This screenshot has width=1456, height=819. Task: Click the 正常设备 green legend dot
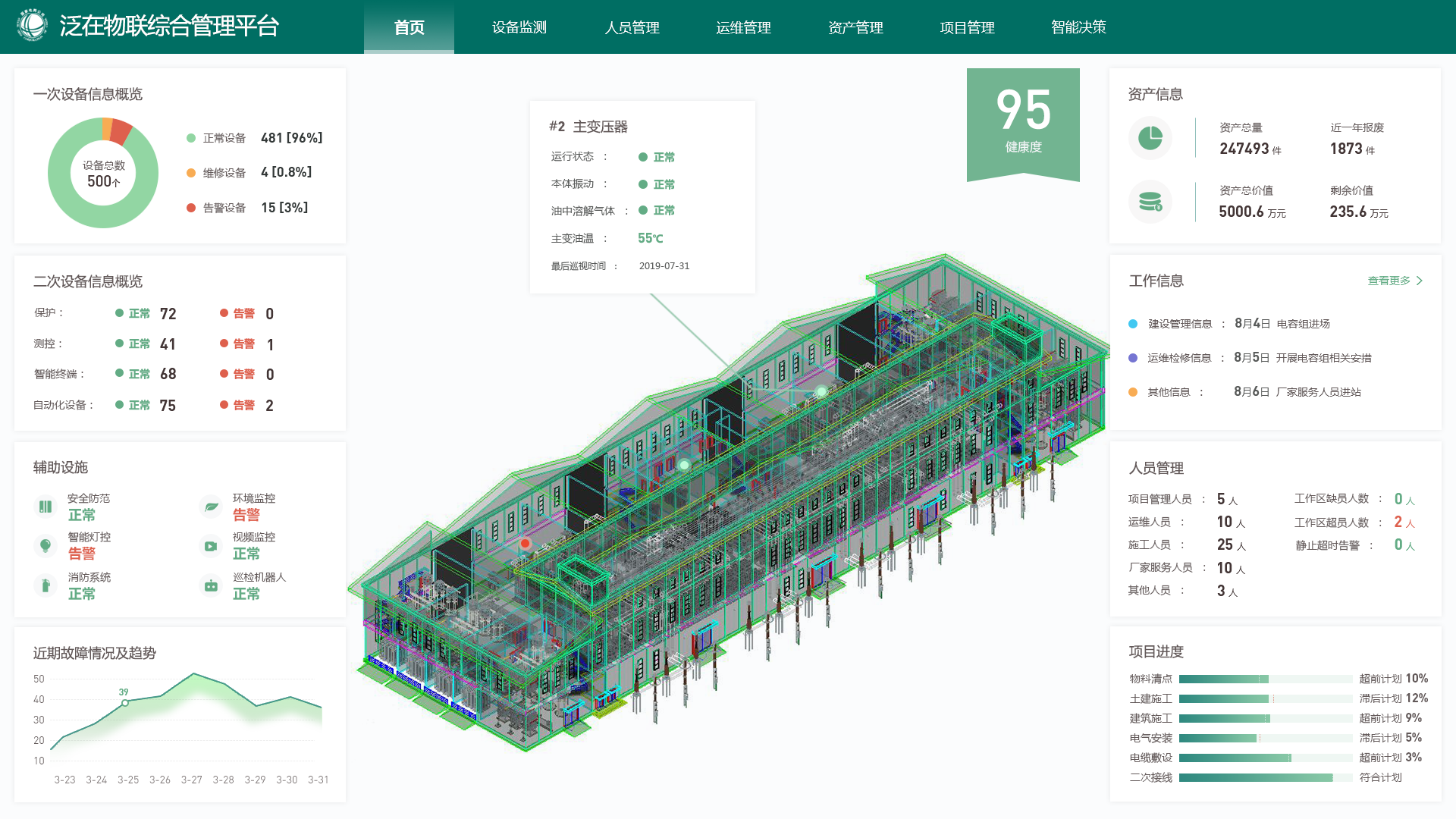tap(191, 138)
